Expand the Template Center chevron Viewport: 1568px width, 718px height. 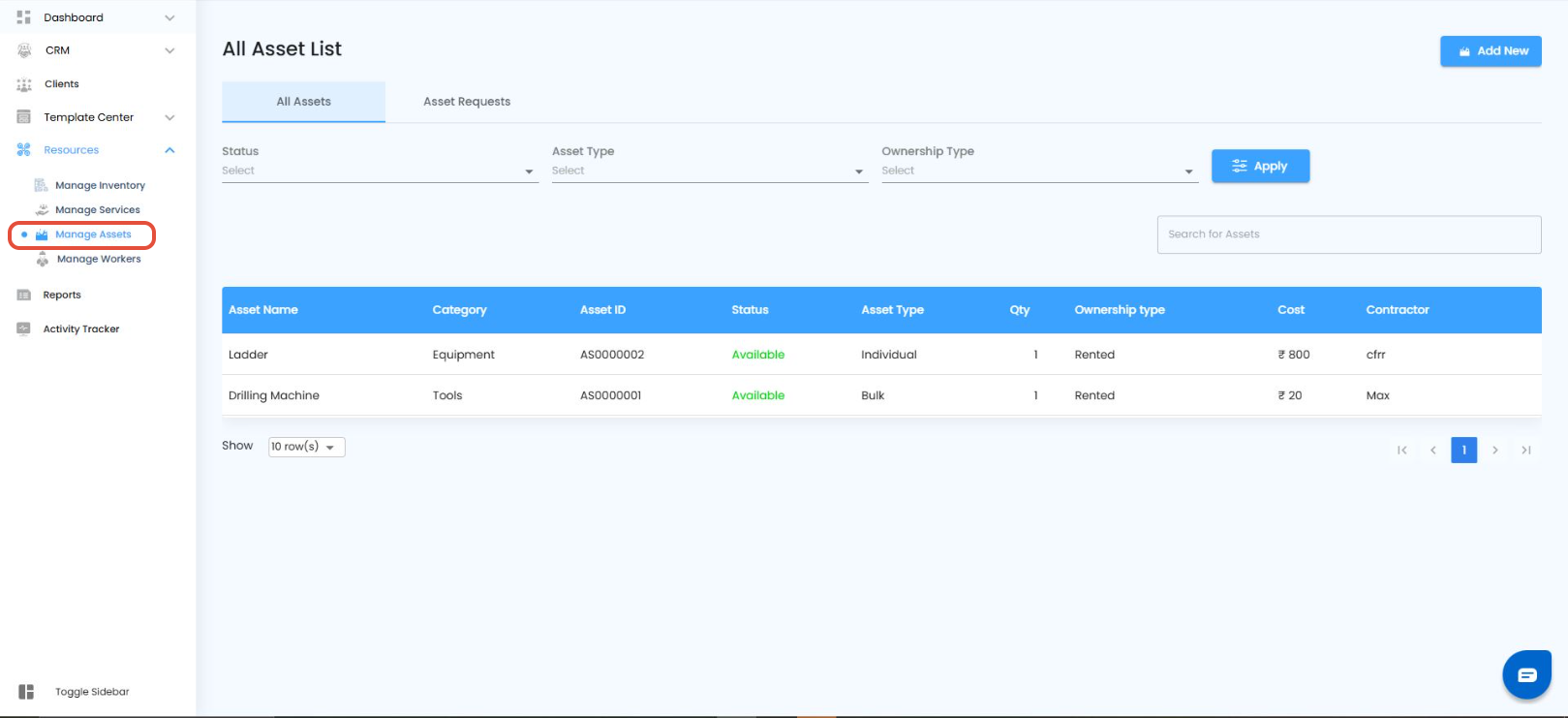[x=169, y=117]
